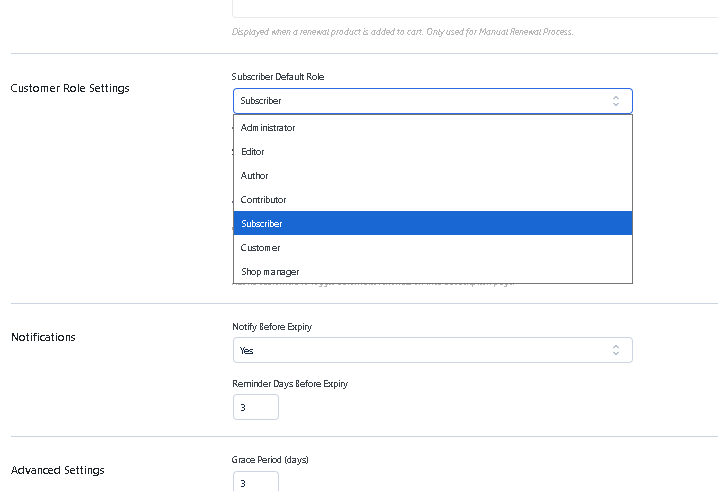This screenshot has width=718, height=491.
Task: Click the Subscriber Default Role label
Action: [278, 77]
